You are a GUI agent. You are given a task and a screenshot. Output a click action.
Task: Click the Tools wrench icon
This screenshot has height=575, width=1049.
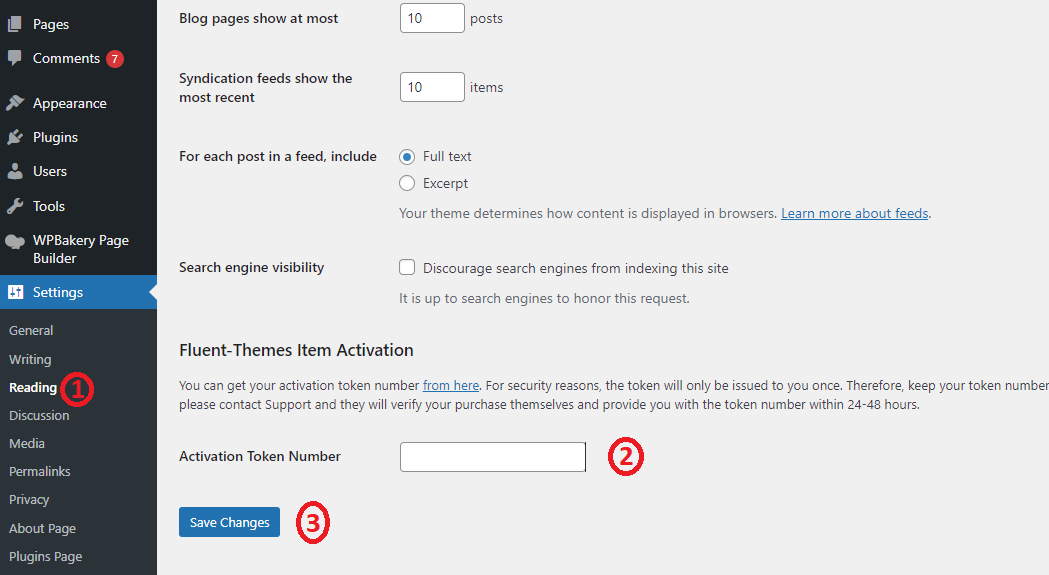pos(15,206)
